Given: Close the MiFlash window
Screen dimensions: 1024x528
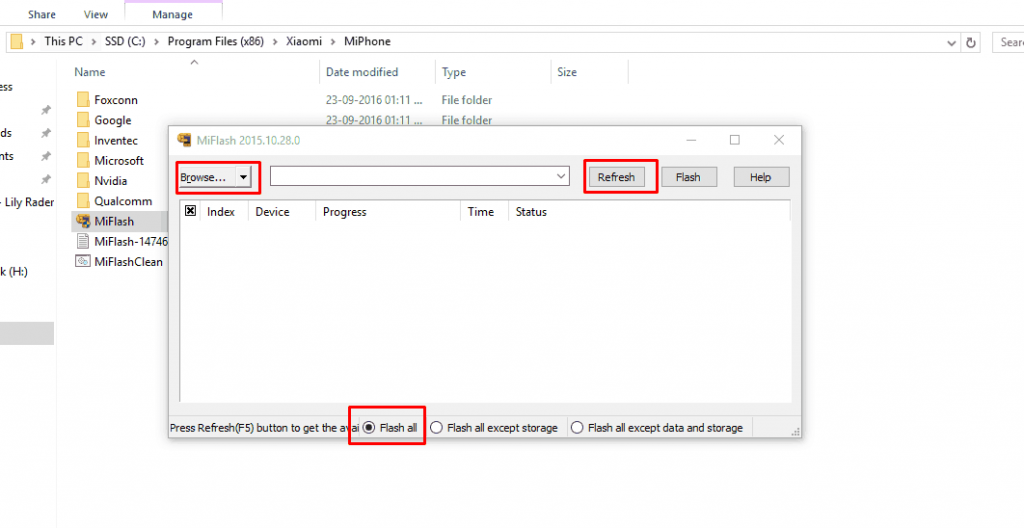Looking at the screenshot, I should 778,140.
